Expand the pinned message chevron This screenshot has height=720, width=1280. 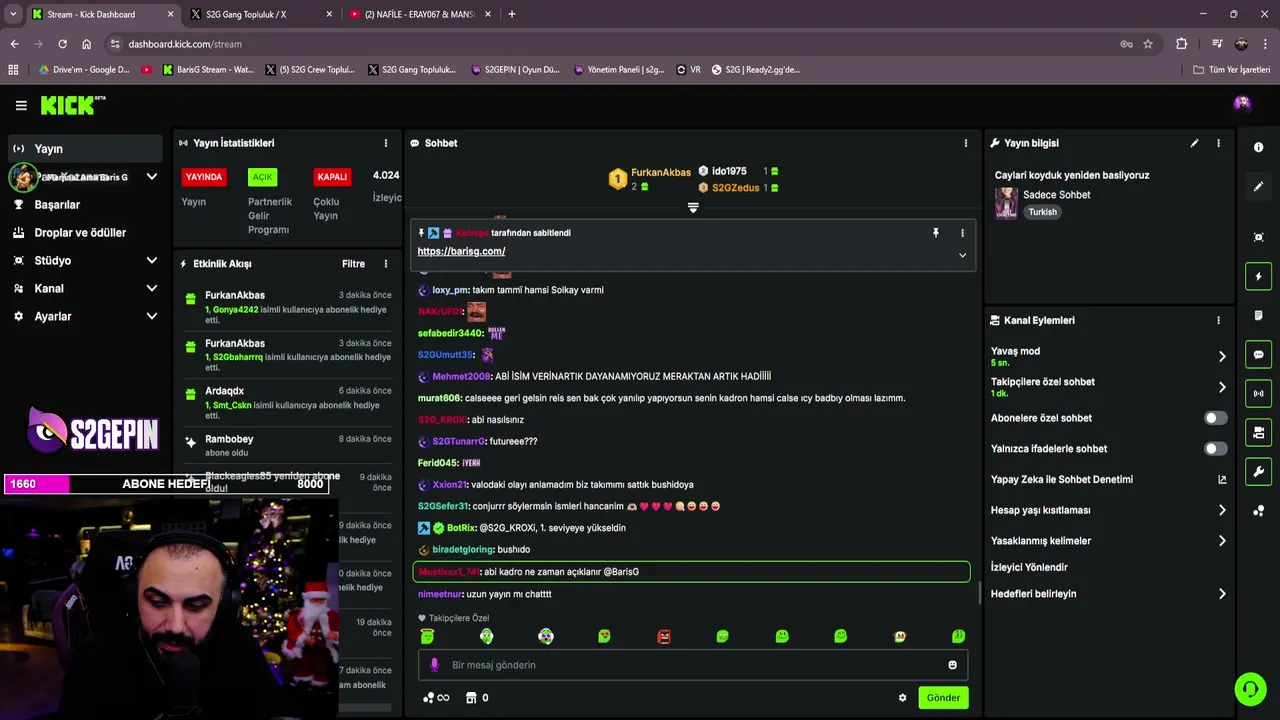962,255
